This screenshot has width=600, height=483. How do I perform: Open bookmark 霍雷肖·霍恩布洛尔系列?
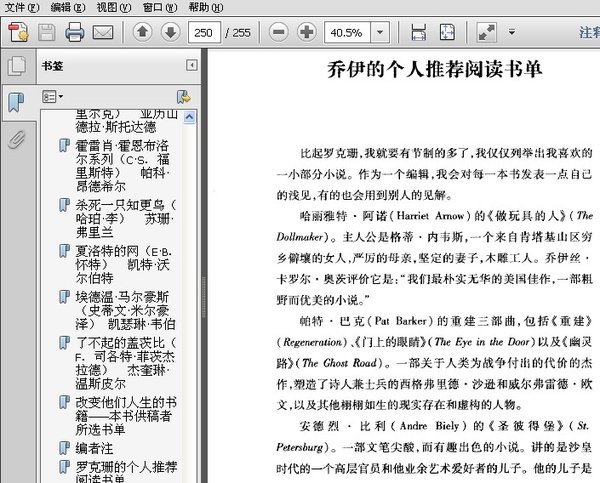(x=122, y=166)
